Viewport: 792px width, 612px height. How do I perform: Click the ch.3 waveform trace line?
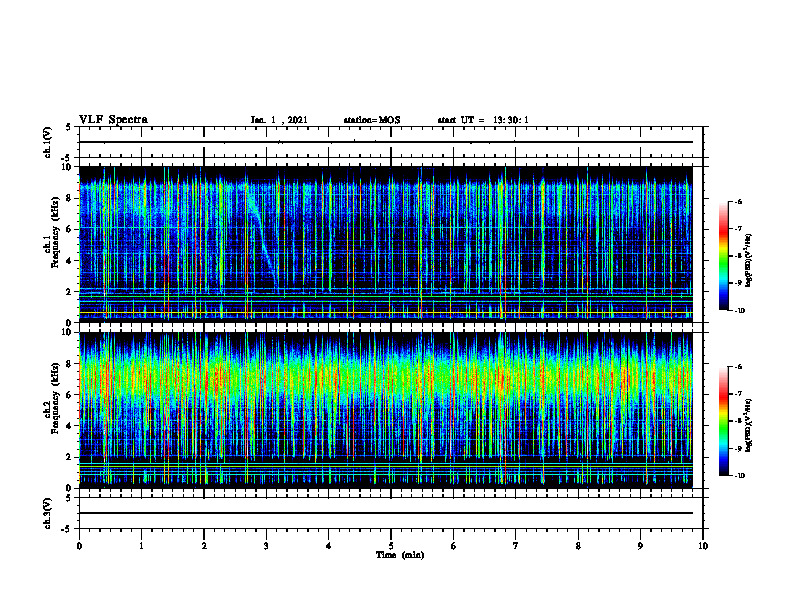click(x=386, y=513)
